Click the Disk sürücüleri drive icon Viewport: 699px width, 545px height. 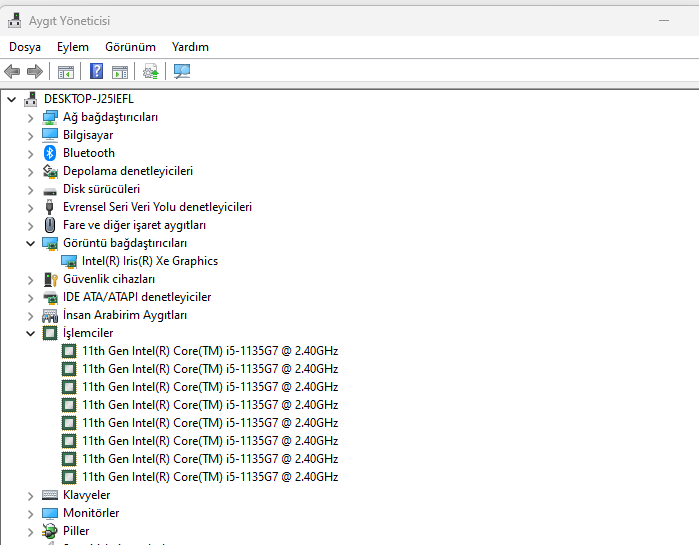(x=49, y=191)
